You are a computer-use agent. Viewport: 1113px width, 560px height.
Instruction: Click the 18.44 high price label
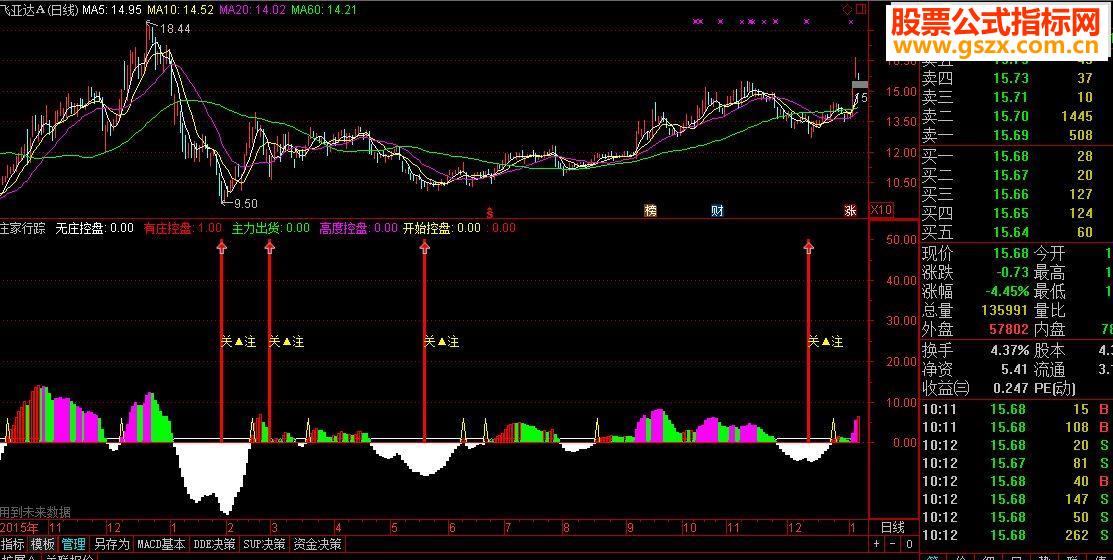pyautogui.click(x=175, y=29)
